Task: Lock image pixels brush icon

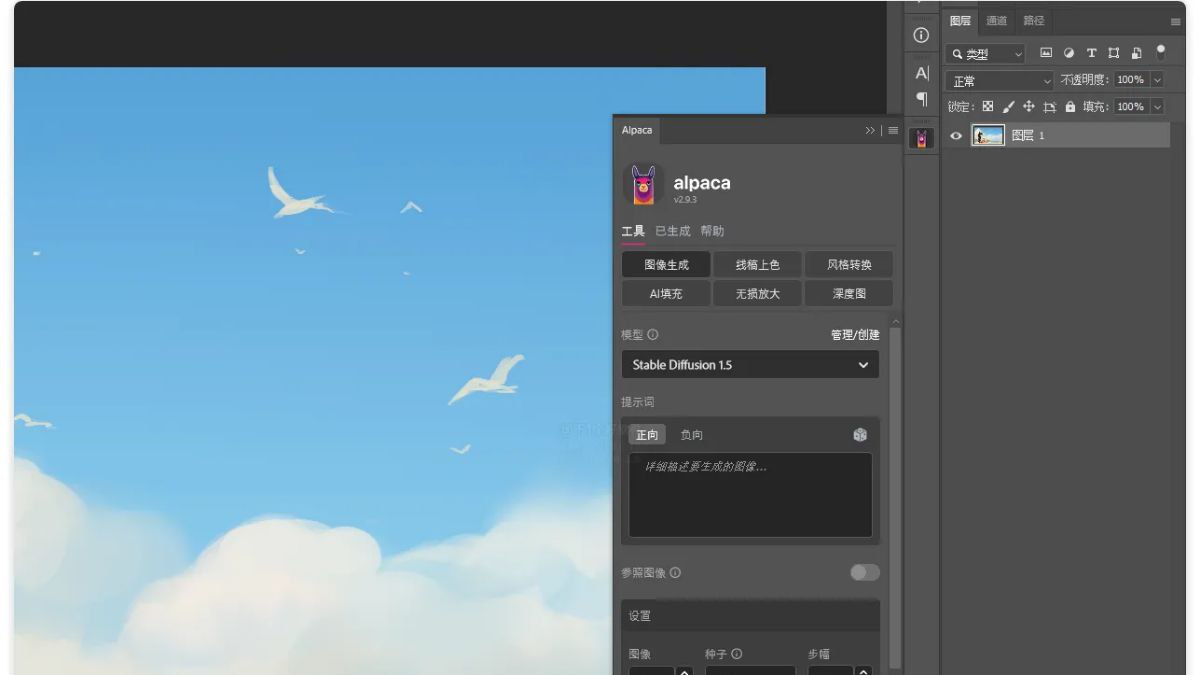Action: point(1008,106)
